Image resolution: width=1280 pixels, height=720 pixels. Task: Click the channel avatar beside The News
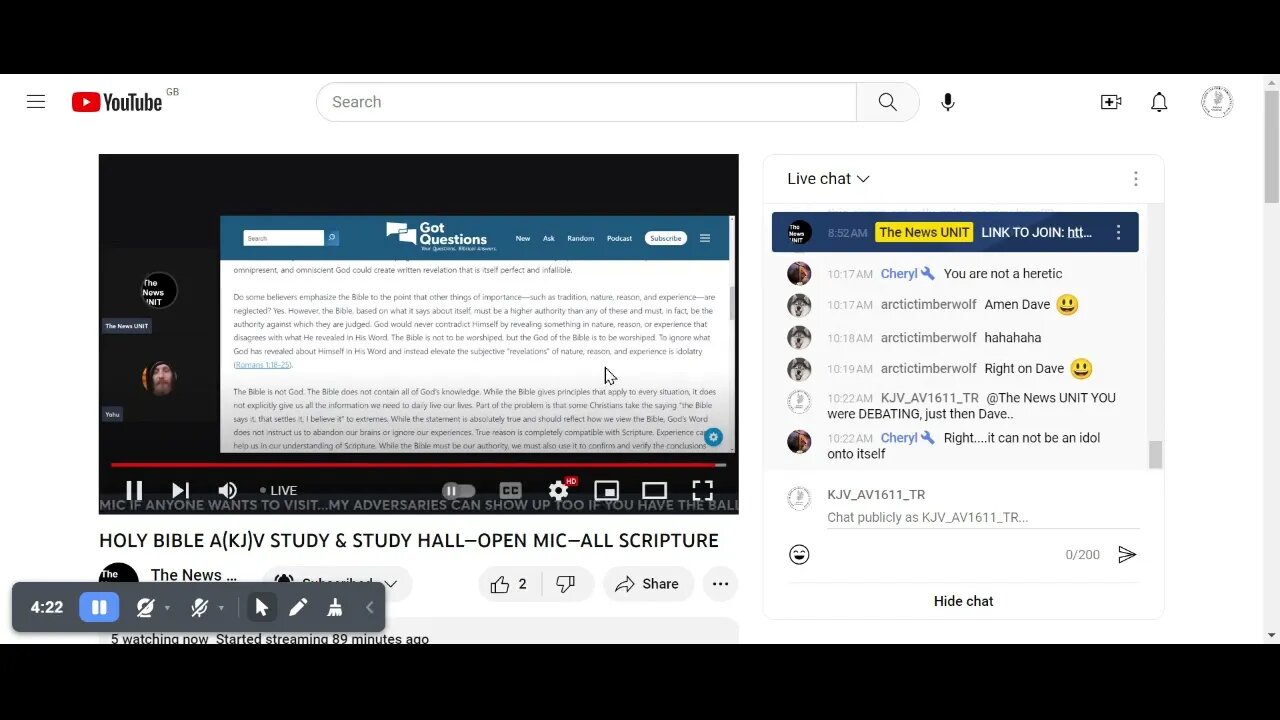pyautogui.click(x=118, y=580)
